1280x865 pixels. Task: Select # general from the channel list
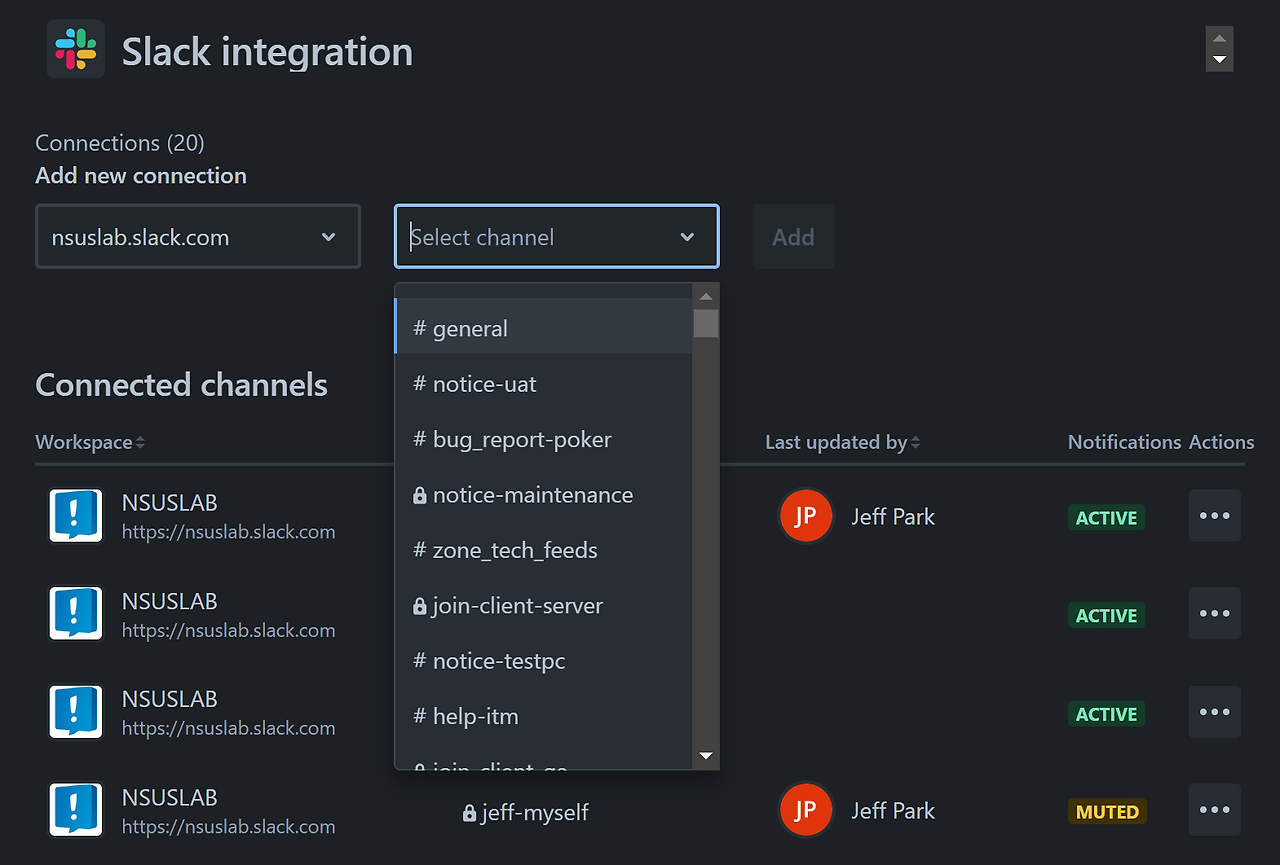pyautogui.click(x=470, y=329)
